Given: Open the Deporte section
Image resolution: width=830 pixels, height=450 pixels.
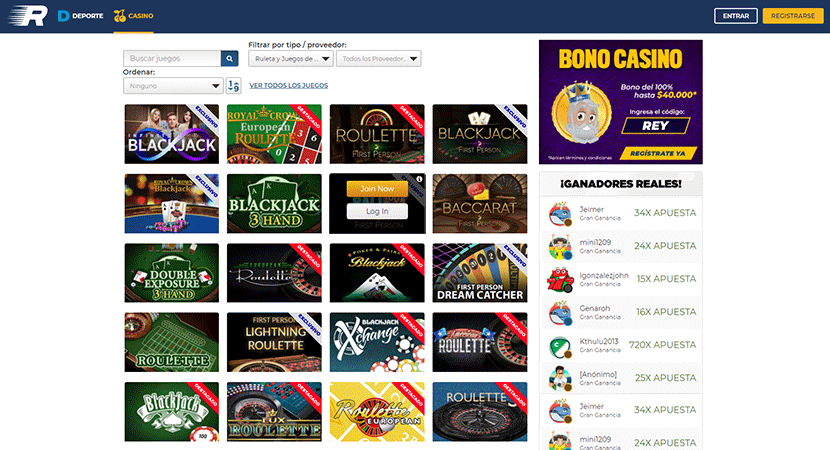Looking at the screenshot, I should 81,16.
